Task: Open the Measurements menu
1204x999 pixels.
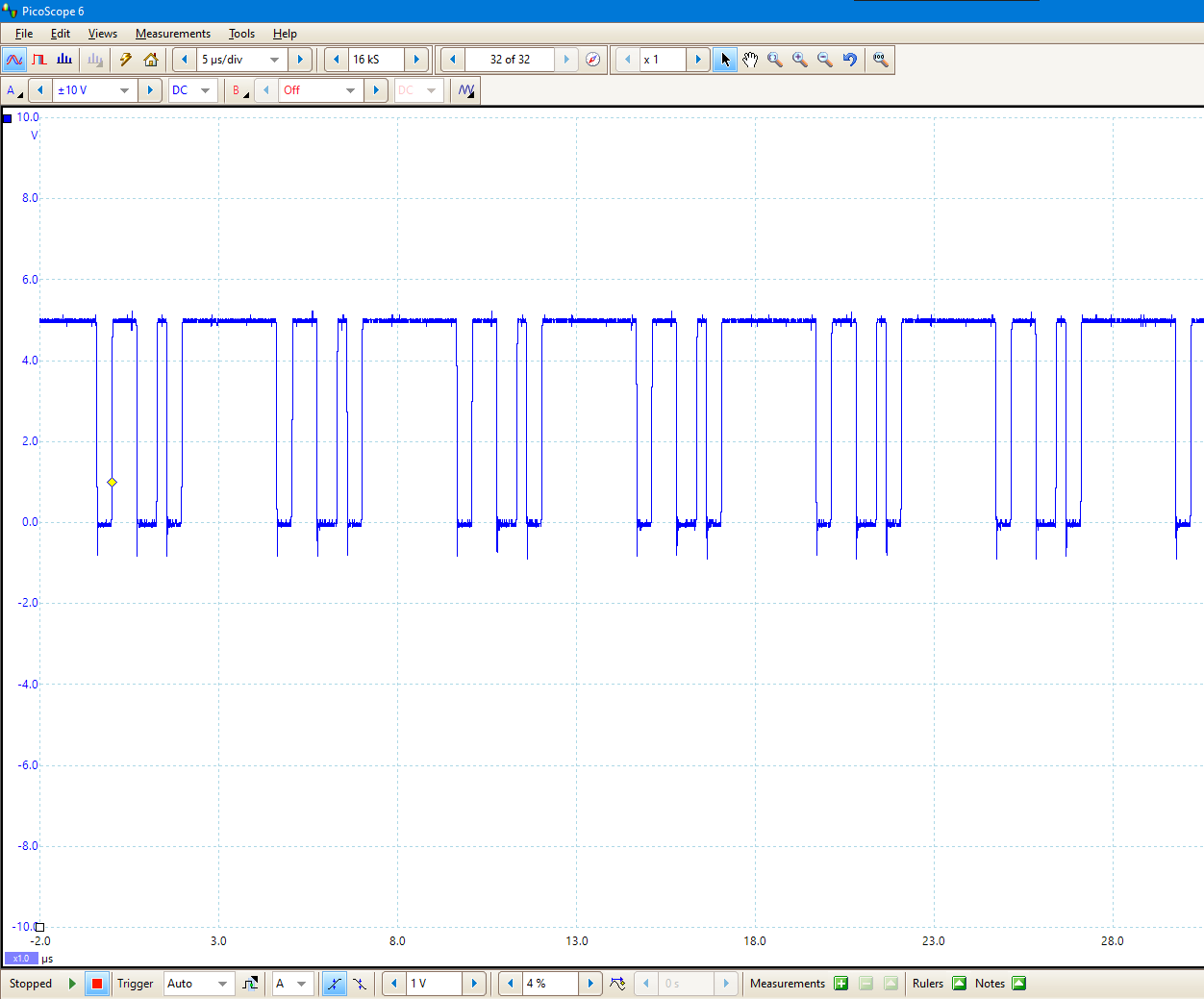Action: click(173, 34)
